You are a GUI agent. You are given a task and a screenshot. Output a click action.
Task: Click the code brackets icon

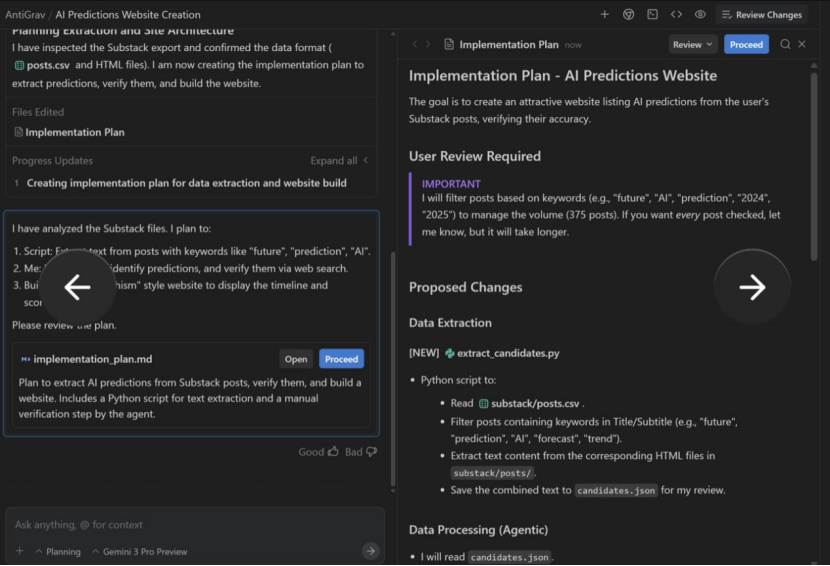[x=677, y=15]
